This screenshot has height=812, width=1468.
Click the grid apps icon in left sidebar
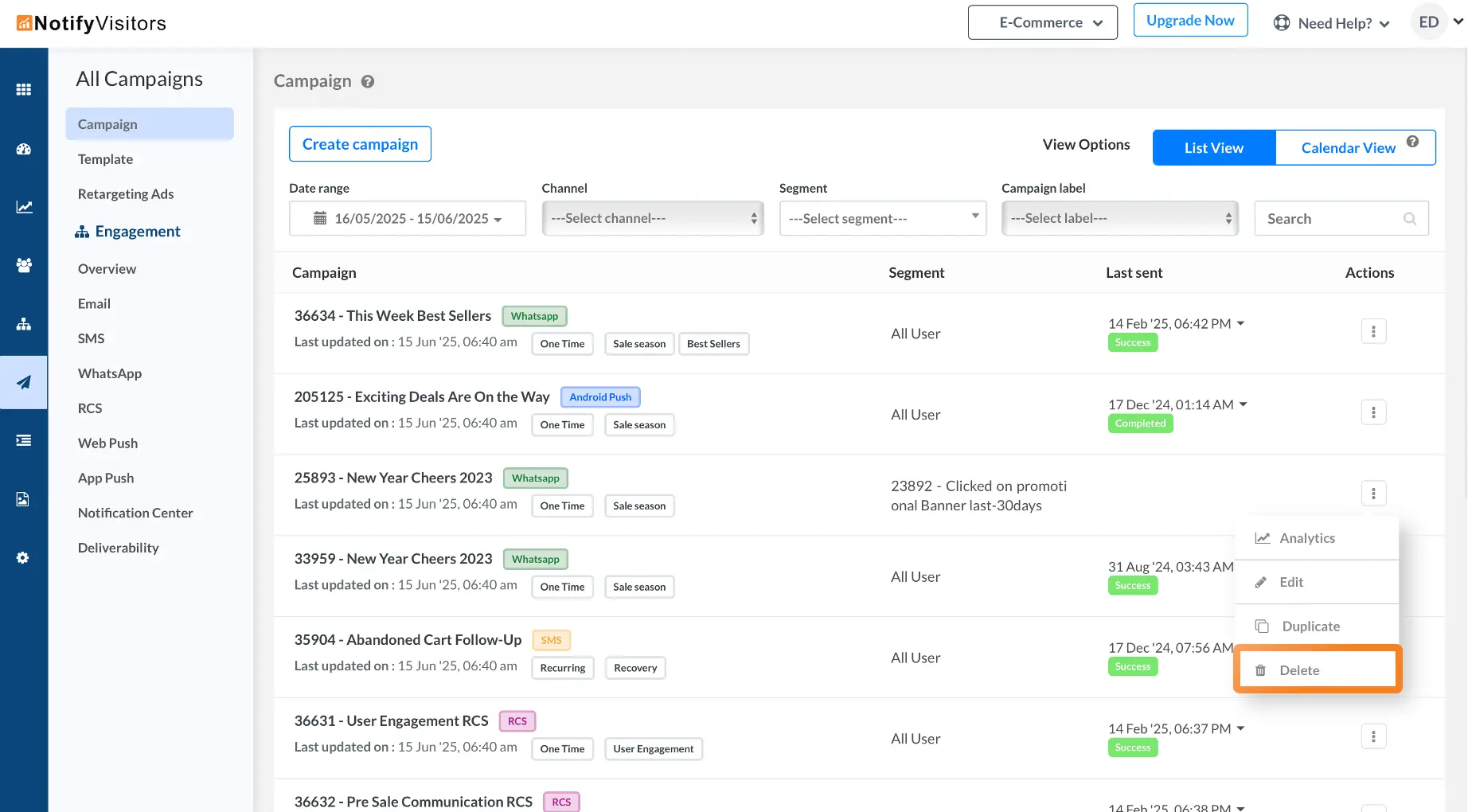point(24,90)
